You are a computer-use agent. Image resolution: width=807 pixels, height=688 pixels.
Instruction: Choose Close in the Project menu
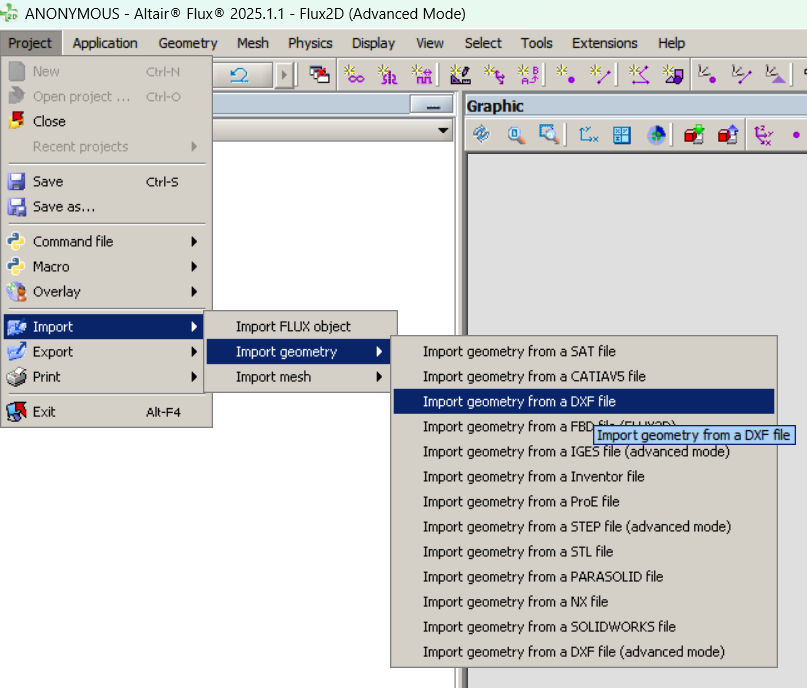coord(106,121)
